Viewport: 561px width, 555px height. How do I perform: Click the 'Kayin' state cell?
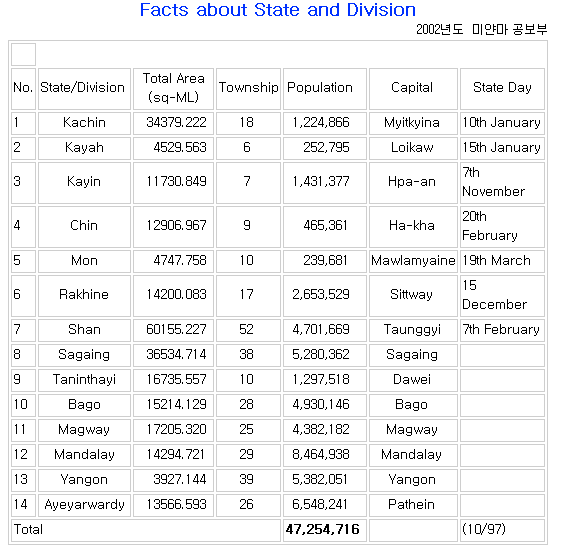(84, 182)
